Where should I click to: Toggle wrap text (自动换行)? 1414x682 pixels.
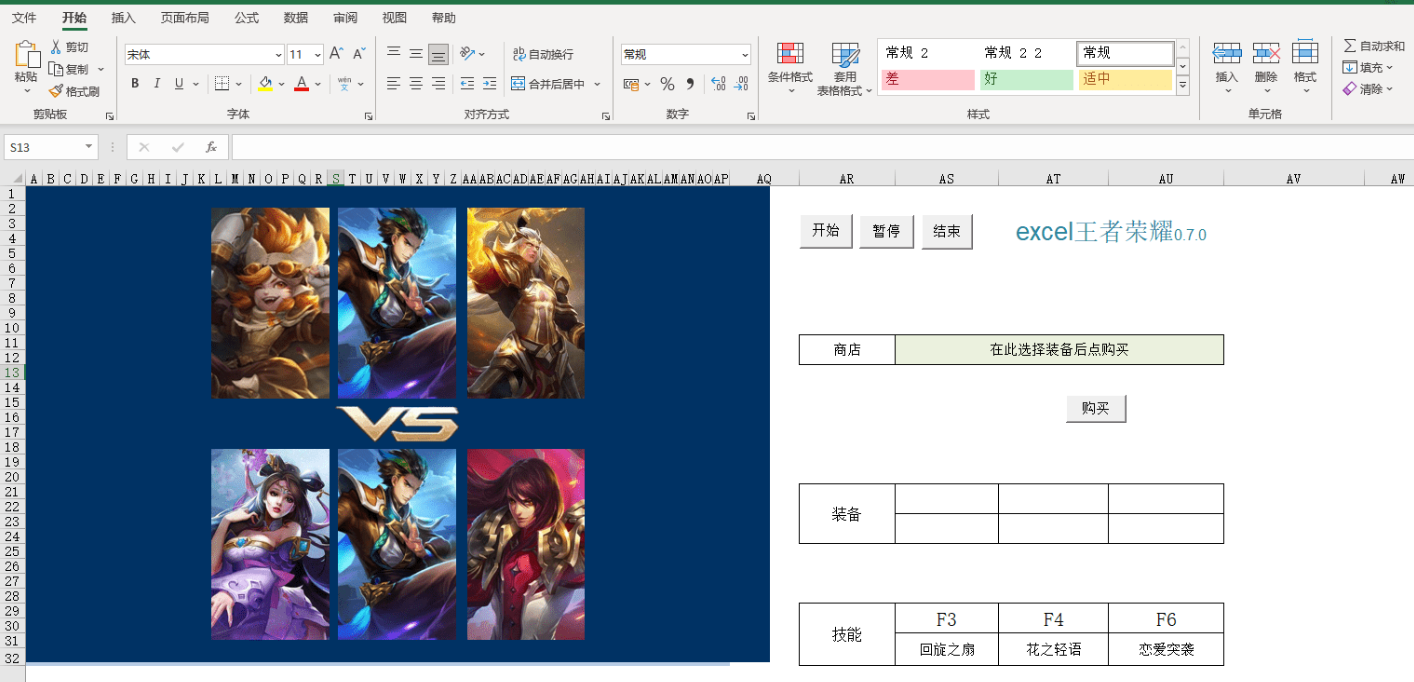(x=542, y=54)
